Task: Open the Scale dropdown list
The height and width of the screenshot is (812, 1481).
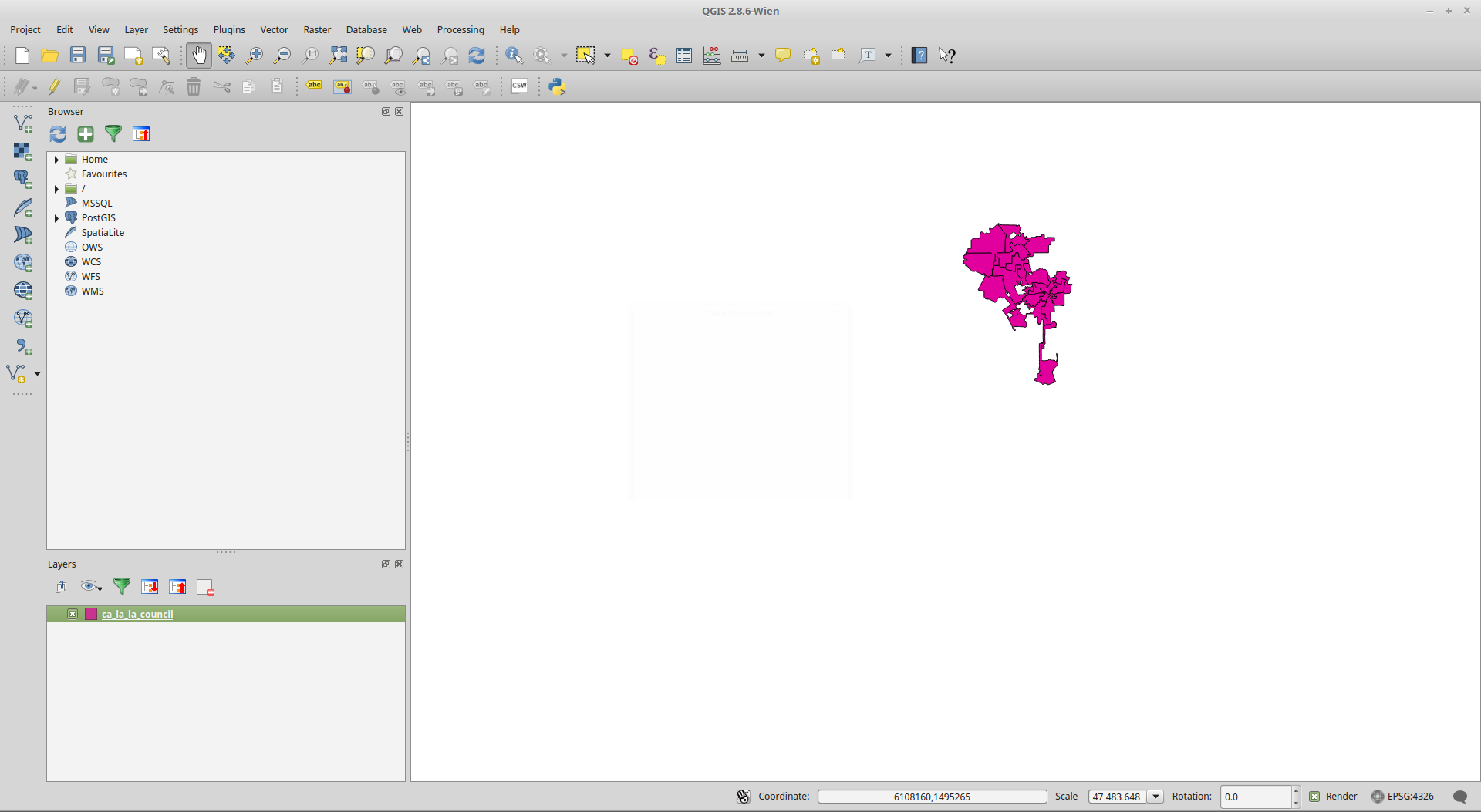Action: [x=1155, y=797]
